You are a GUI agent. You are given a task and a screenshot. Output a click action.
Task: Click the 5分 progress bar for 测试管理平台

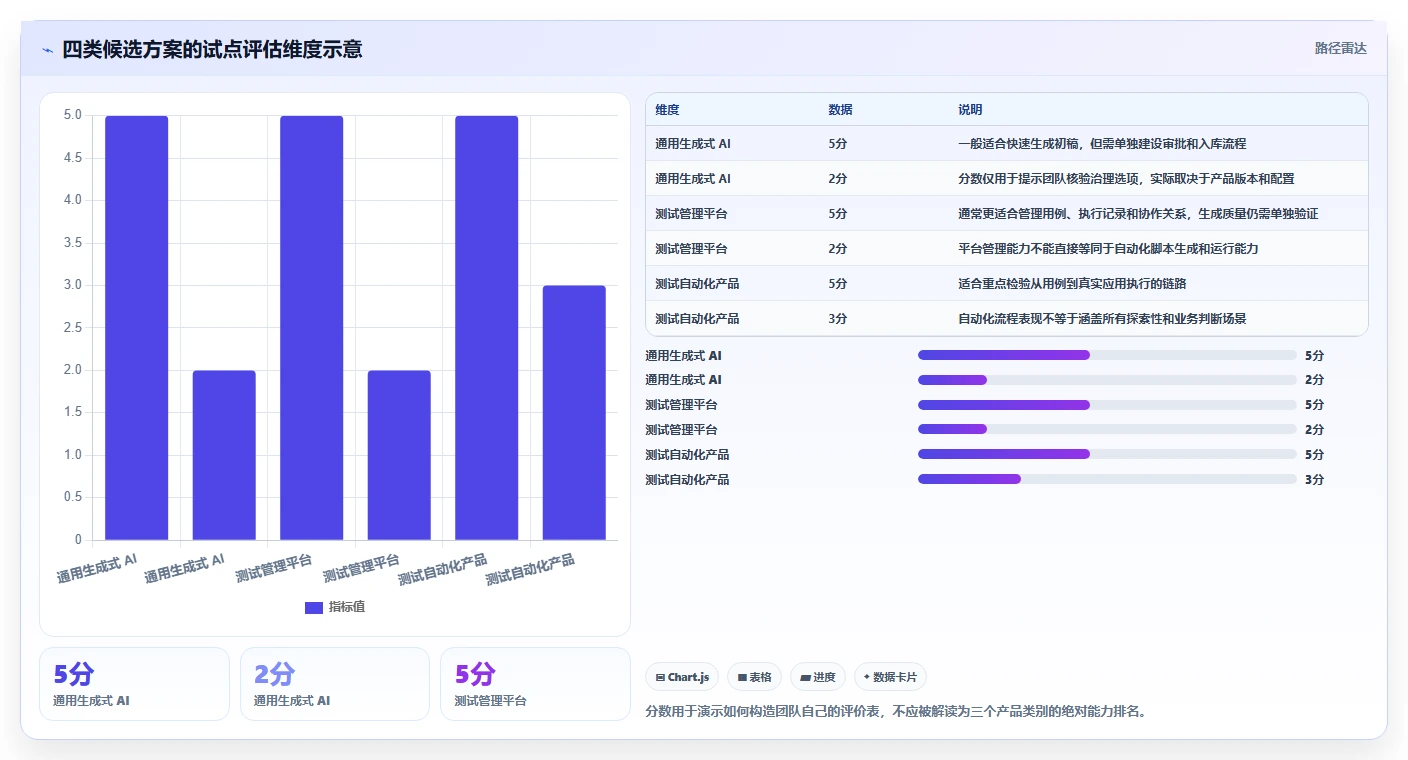coord(1107,405)
